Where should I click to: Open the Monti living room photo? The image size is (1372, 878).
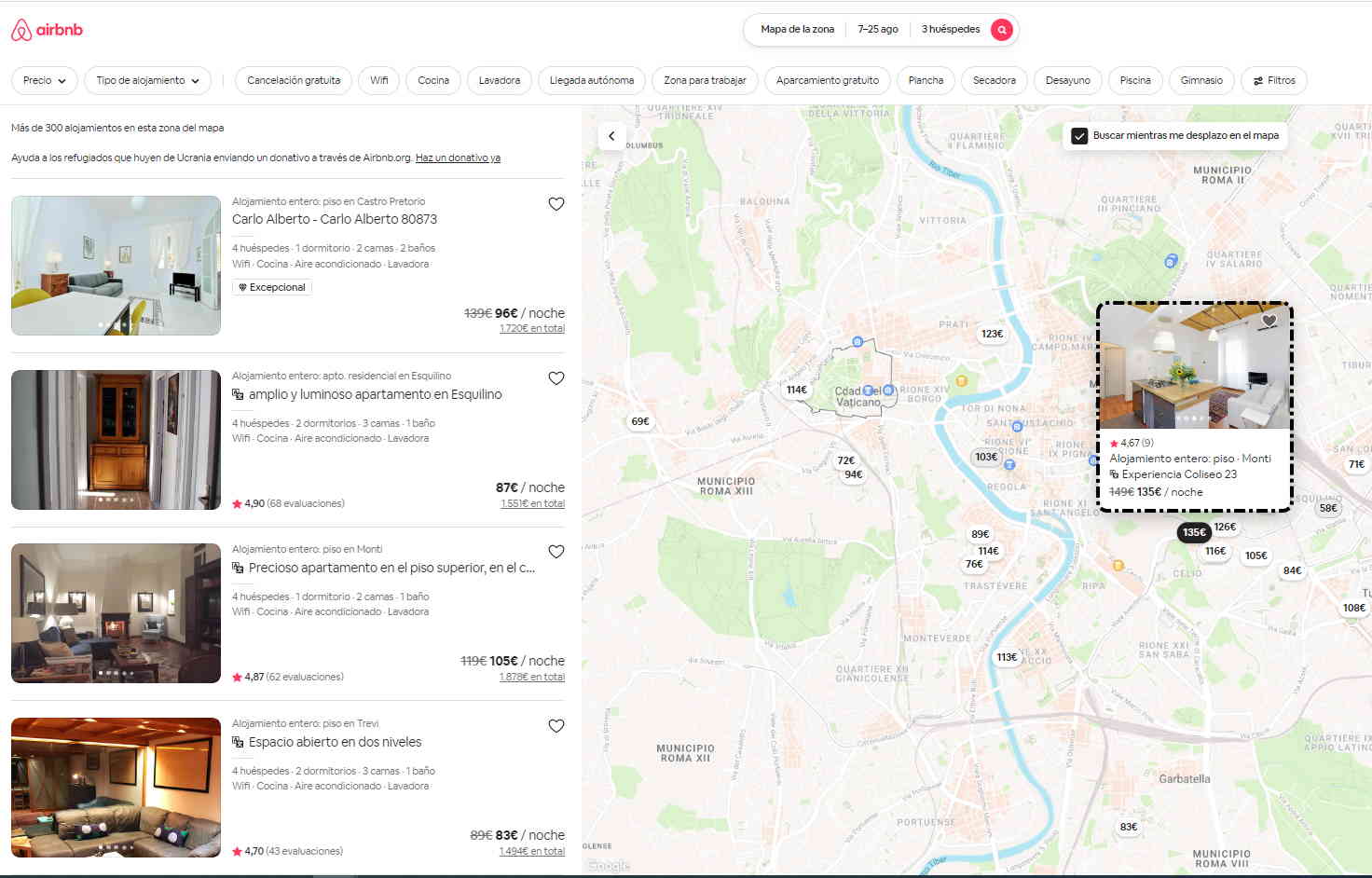point(116,613)
